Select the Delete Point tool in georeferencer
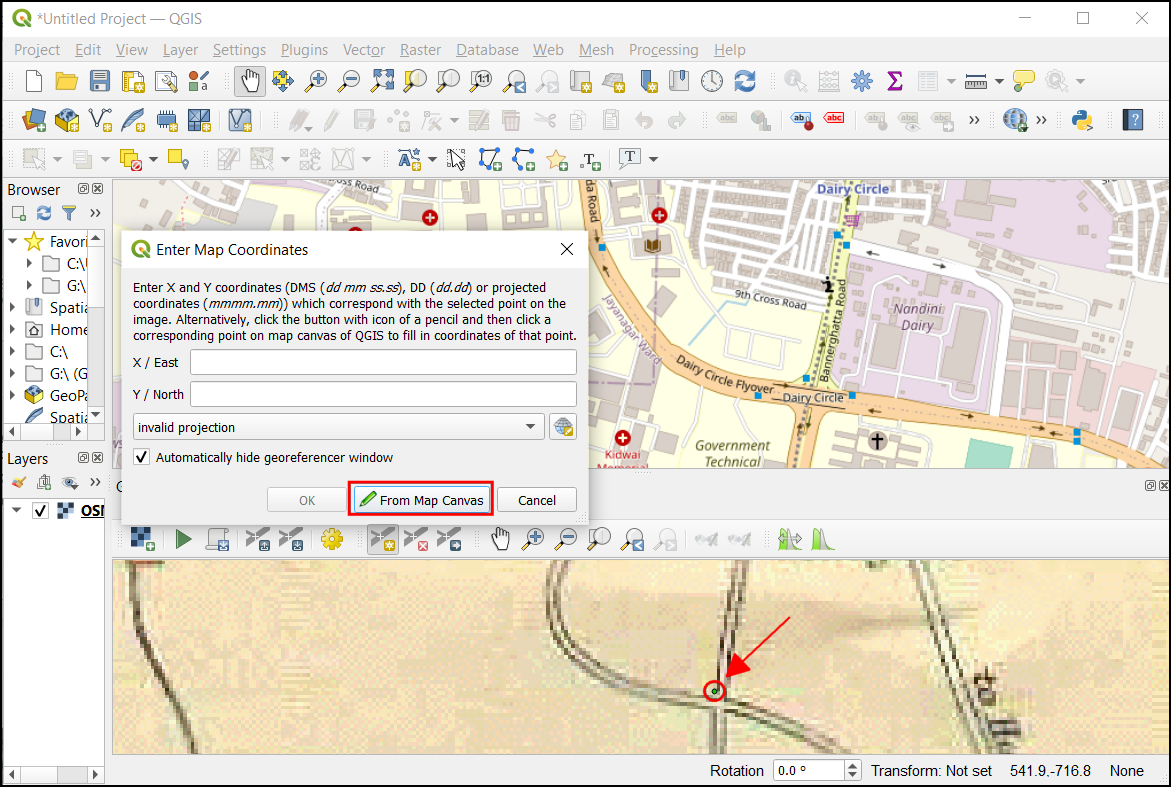The width and height of the screenshot is (1171, 787). tap(416, 538)
